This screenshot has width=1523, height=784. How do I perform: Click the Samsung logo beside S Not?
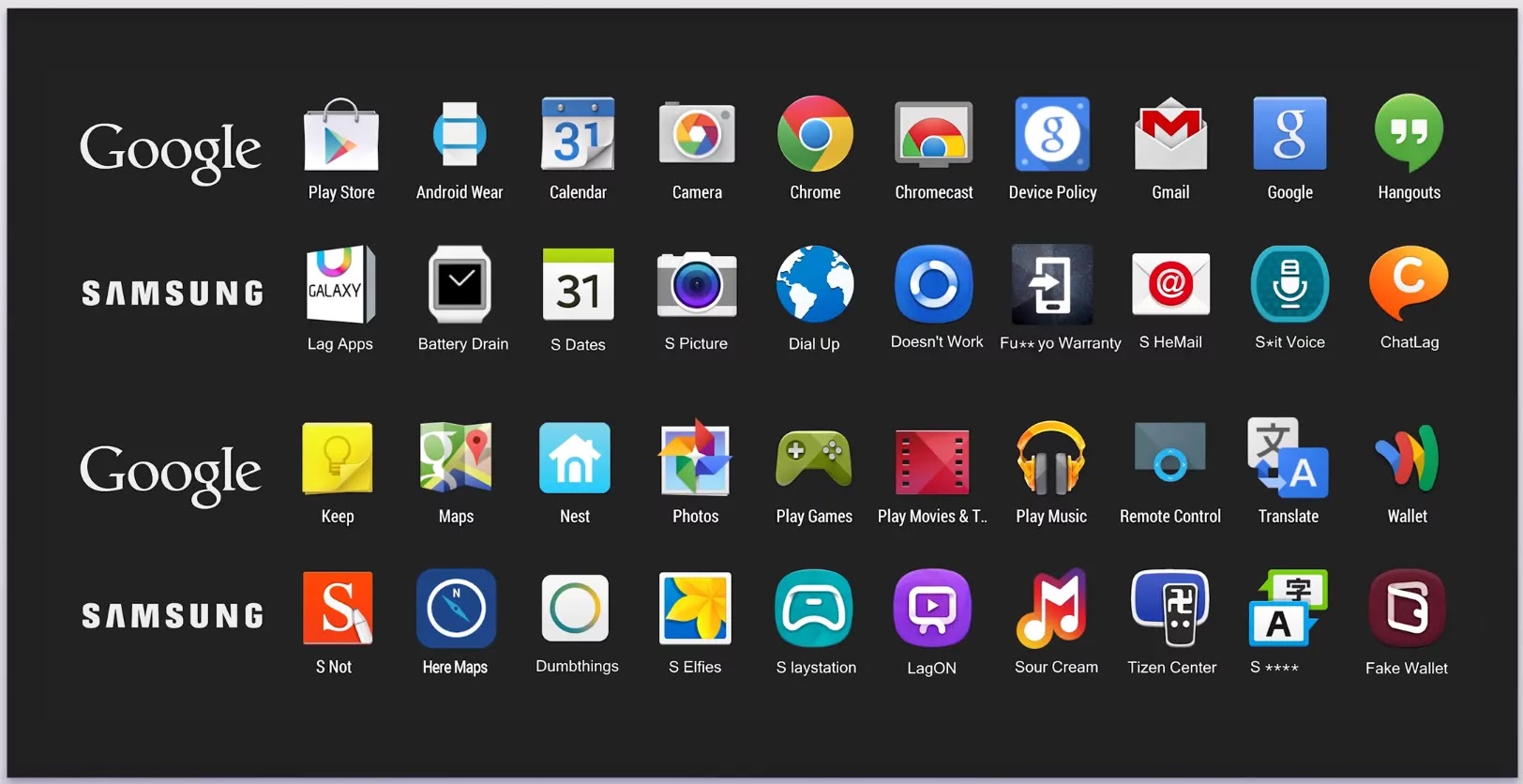pyautogui.click(x=173, y=616)
